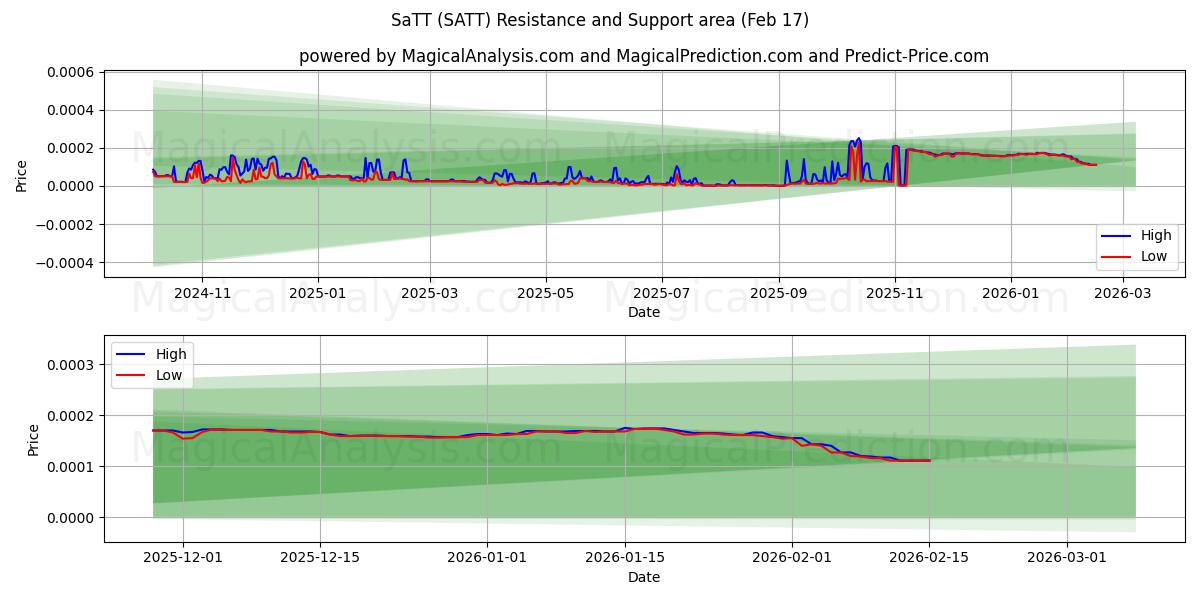Click the '2025-09' x-axis tick label
The image size is (1200, 600).
pos(779,295)
